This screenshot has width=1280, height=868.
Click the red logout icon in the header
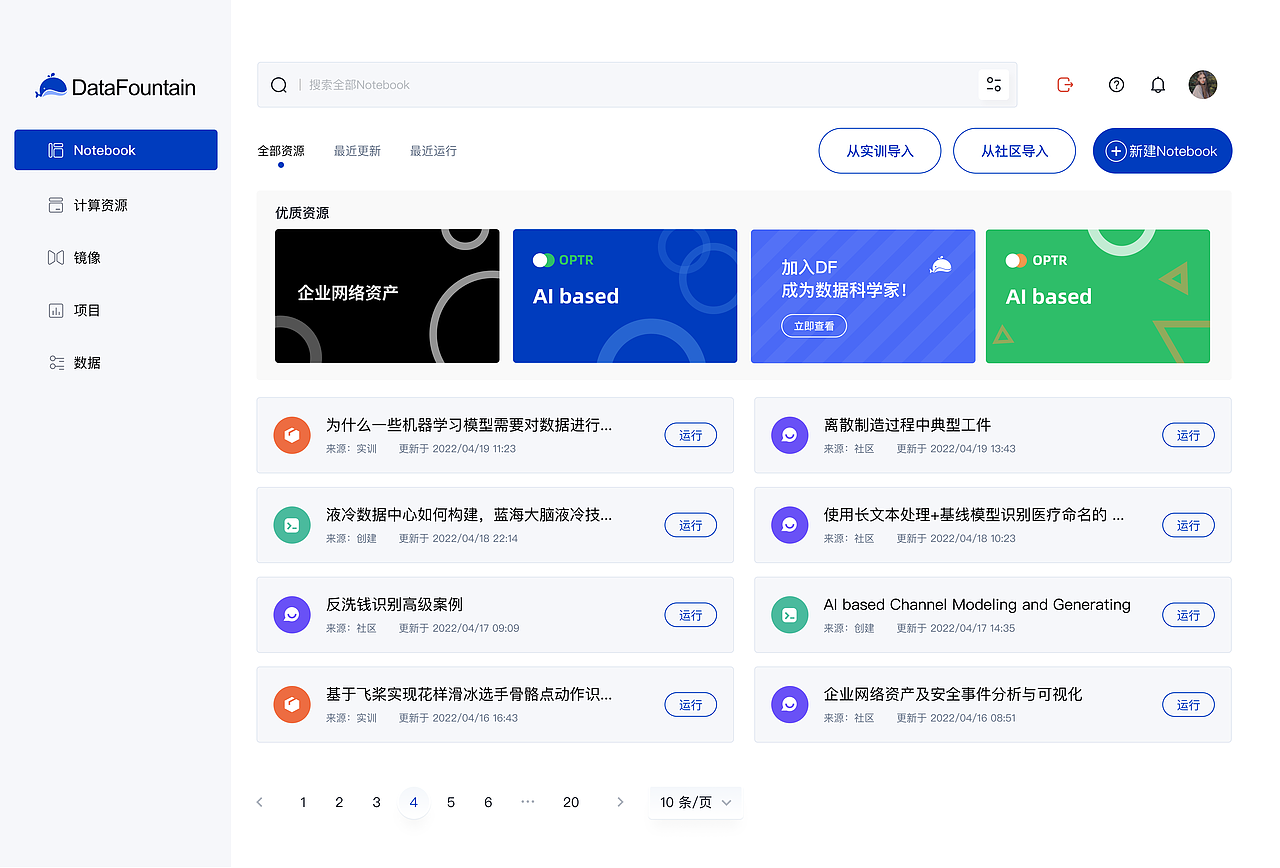click(x=1065, y=85)
